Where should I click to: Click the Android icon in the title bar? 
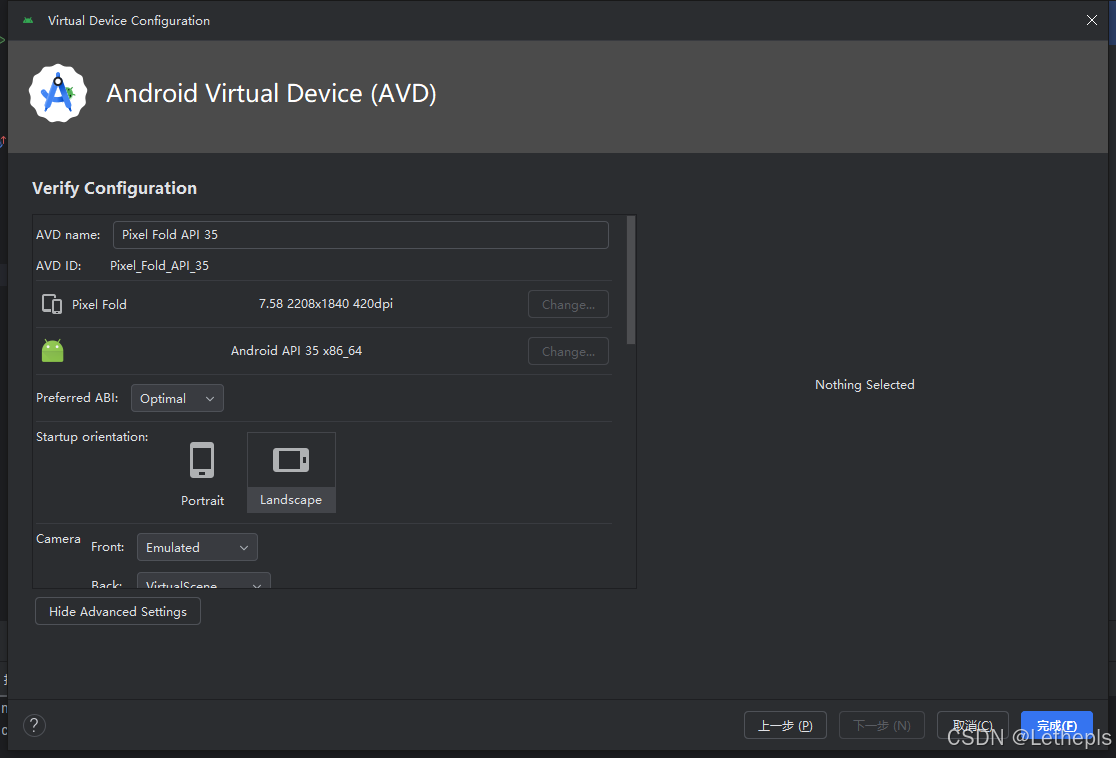click(28, 21)
